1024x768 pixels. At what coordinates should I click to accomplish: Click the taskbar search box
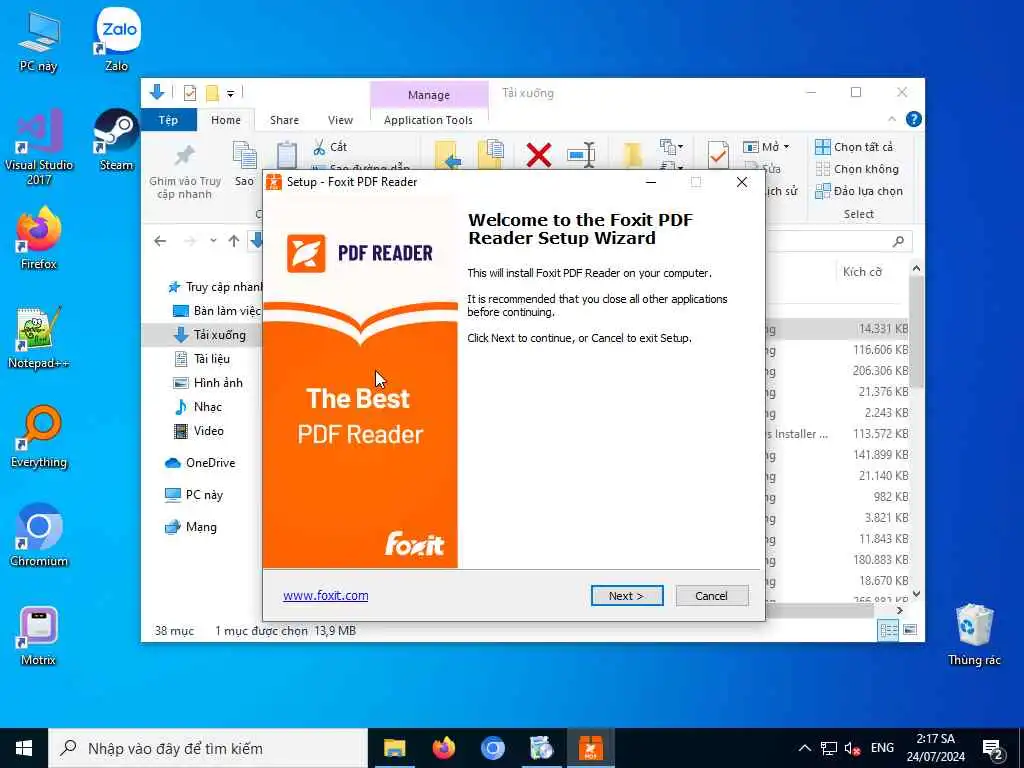point(208,748)
